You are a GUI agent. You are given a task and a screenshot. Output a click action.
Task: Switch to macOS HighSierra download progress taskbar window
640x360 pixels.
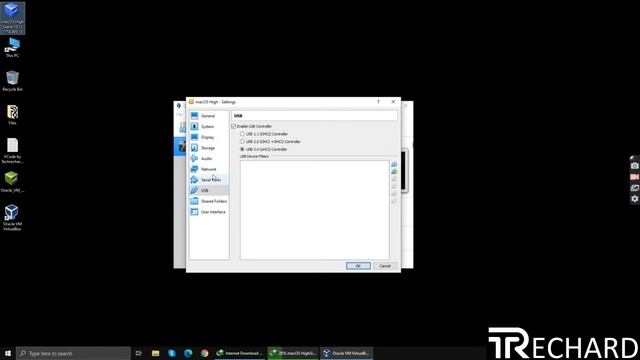(293, 353)
